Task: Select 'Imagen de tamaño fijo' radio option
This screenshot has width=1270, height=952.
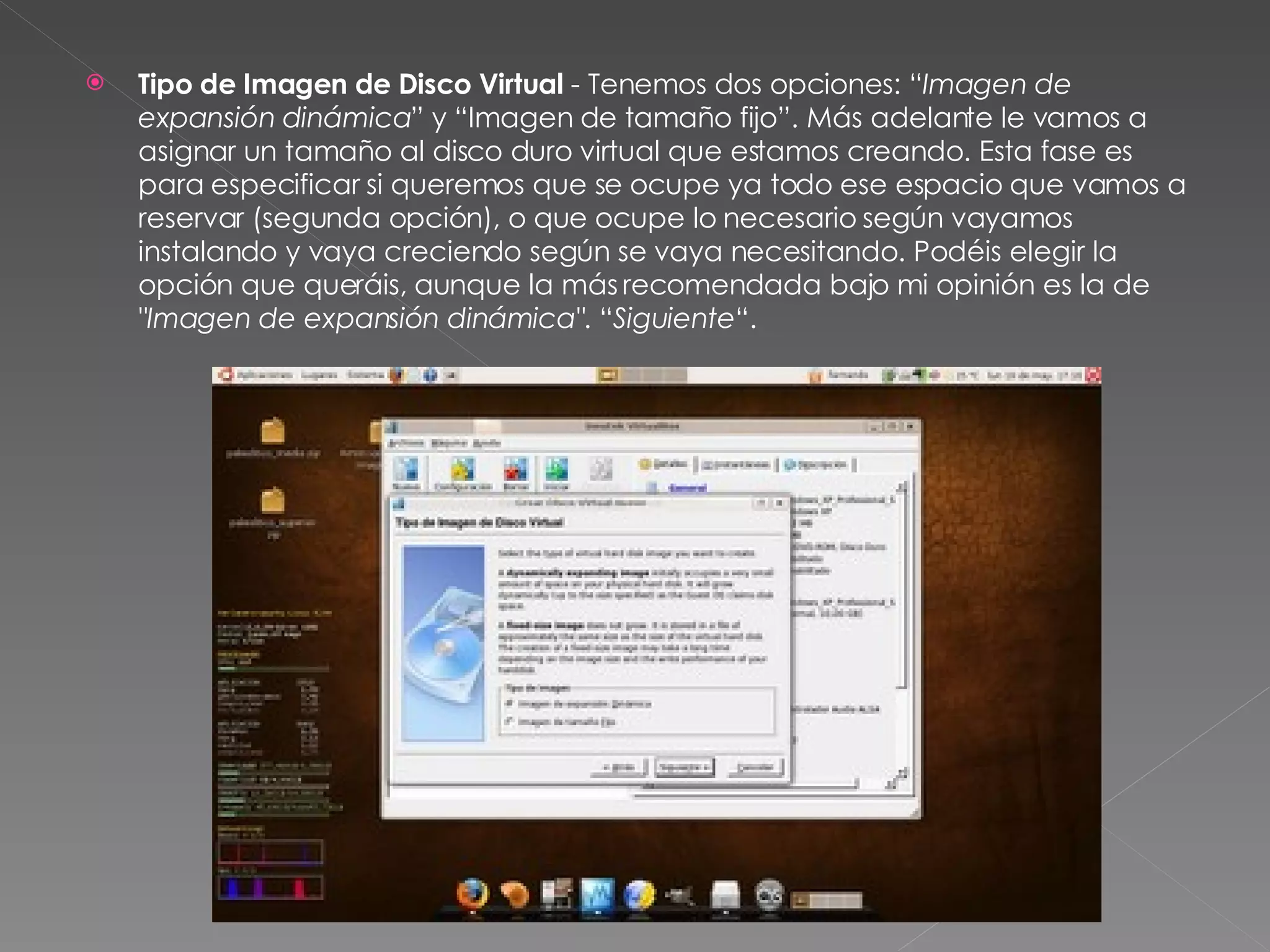Action: click(561, 721)
